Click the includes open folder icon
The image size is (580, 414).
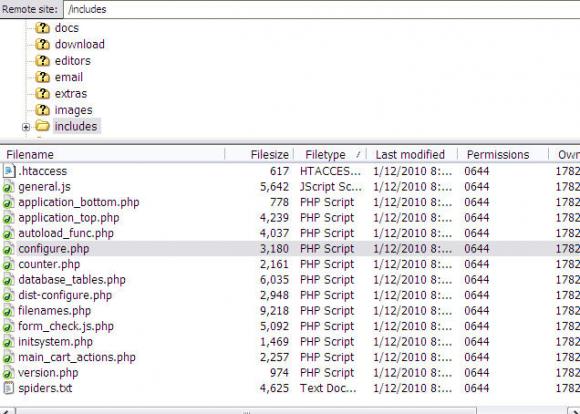[x=42, y=126]
